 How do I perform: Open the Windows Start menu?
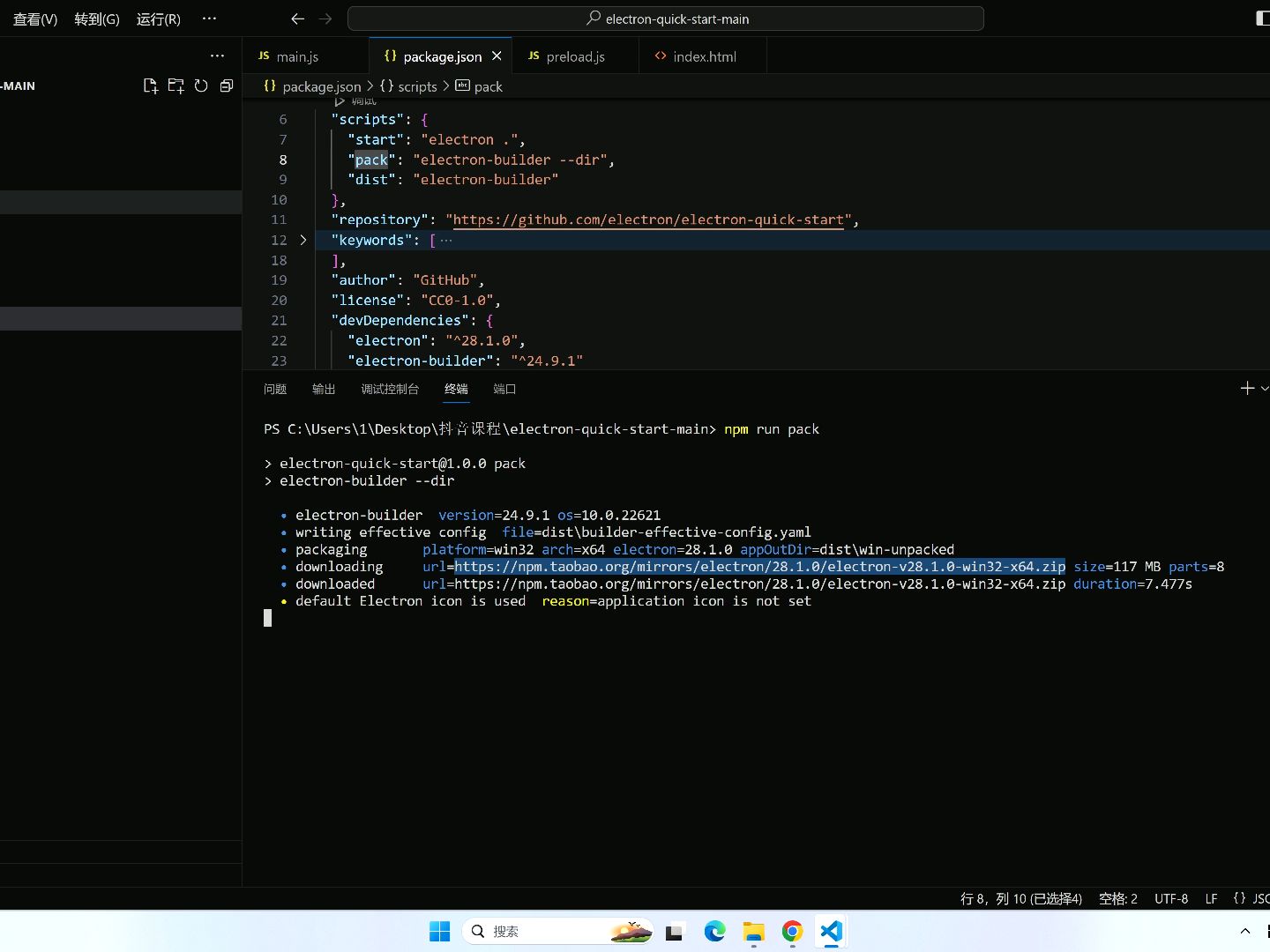pyautogui.click(x=439, y=931)
